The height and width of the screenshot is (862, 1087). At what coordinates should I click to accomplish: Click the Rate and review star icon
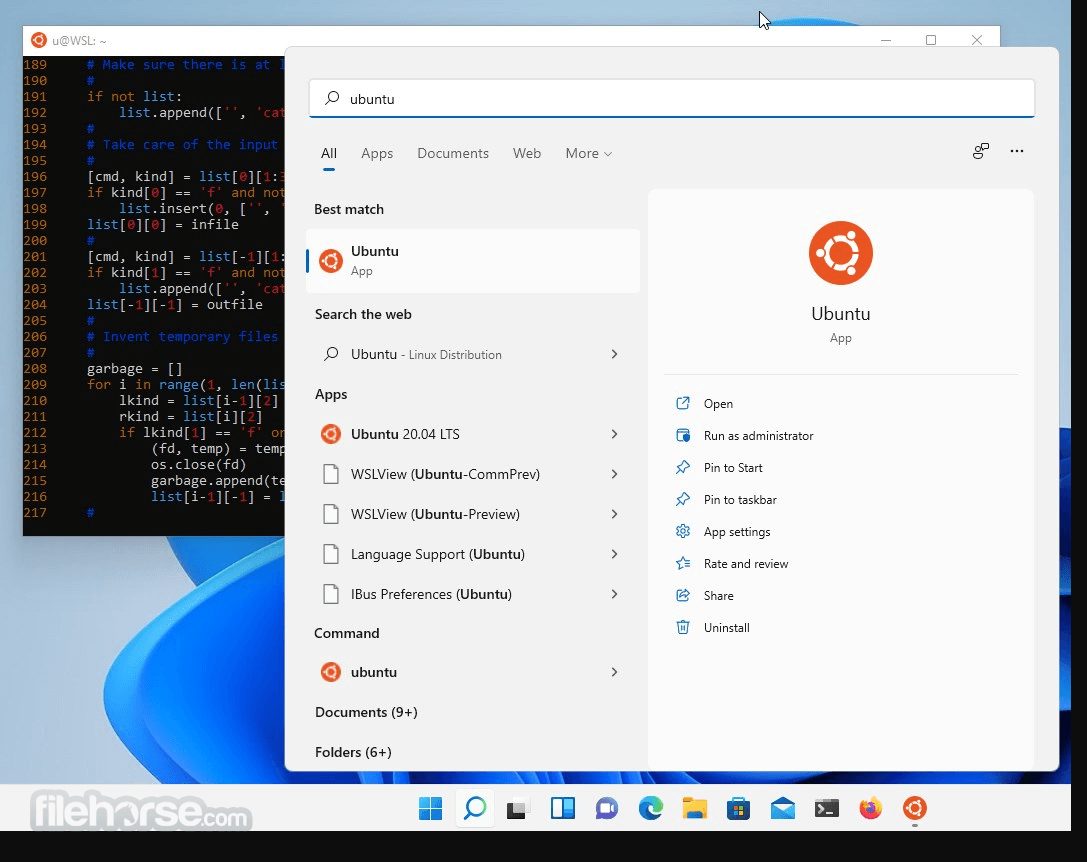(683, 563)
